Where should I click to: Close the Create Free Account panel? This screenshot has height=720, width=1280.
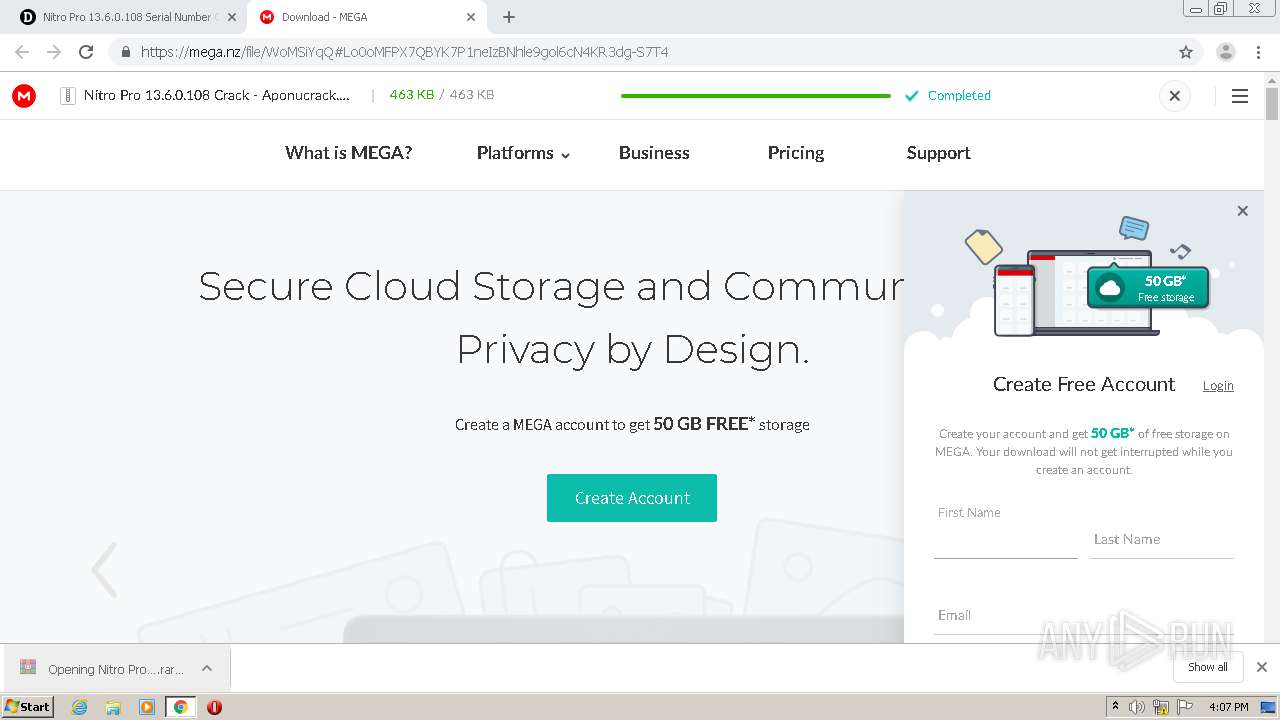tap(1243, 211)
